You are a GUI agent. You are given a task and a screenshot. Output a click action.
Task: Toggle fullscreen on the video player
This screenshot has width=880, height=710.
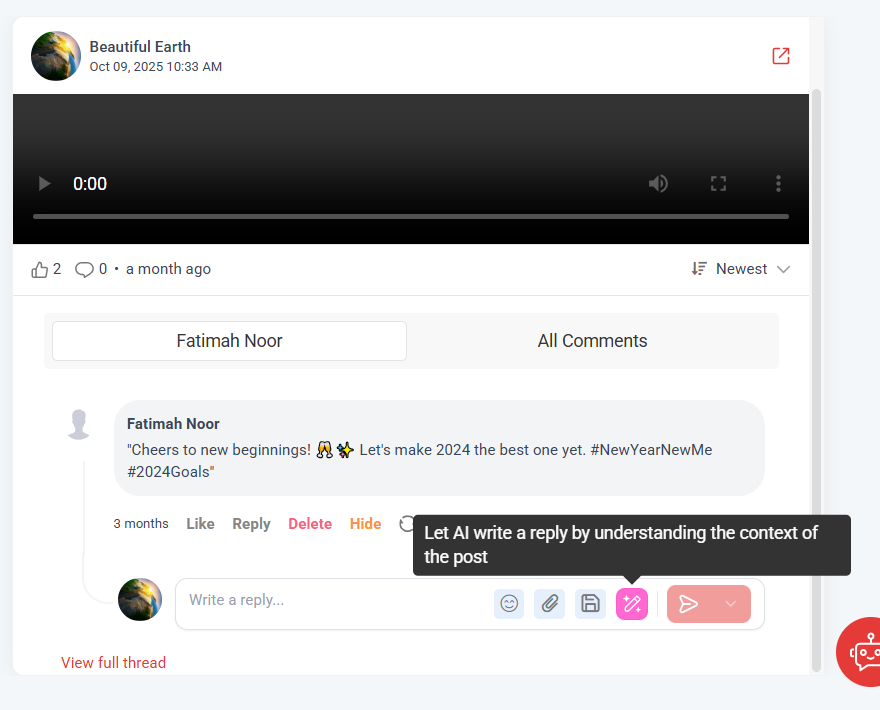(718, 183)
